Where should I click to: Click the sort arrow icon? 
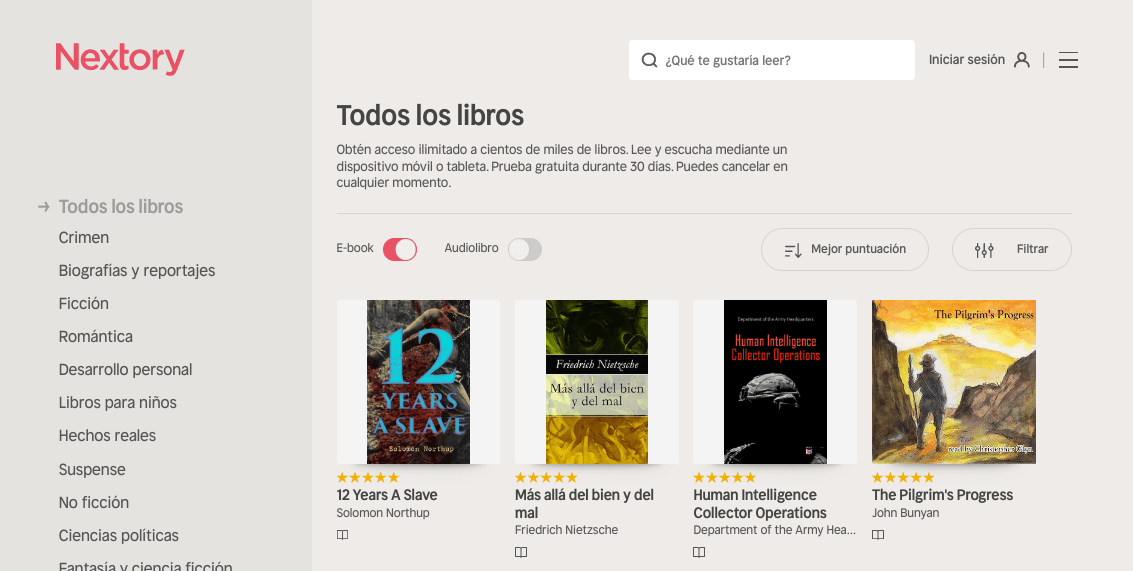tap(793, 250)
